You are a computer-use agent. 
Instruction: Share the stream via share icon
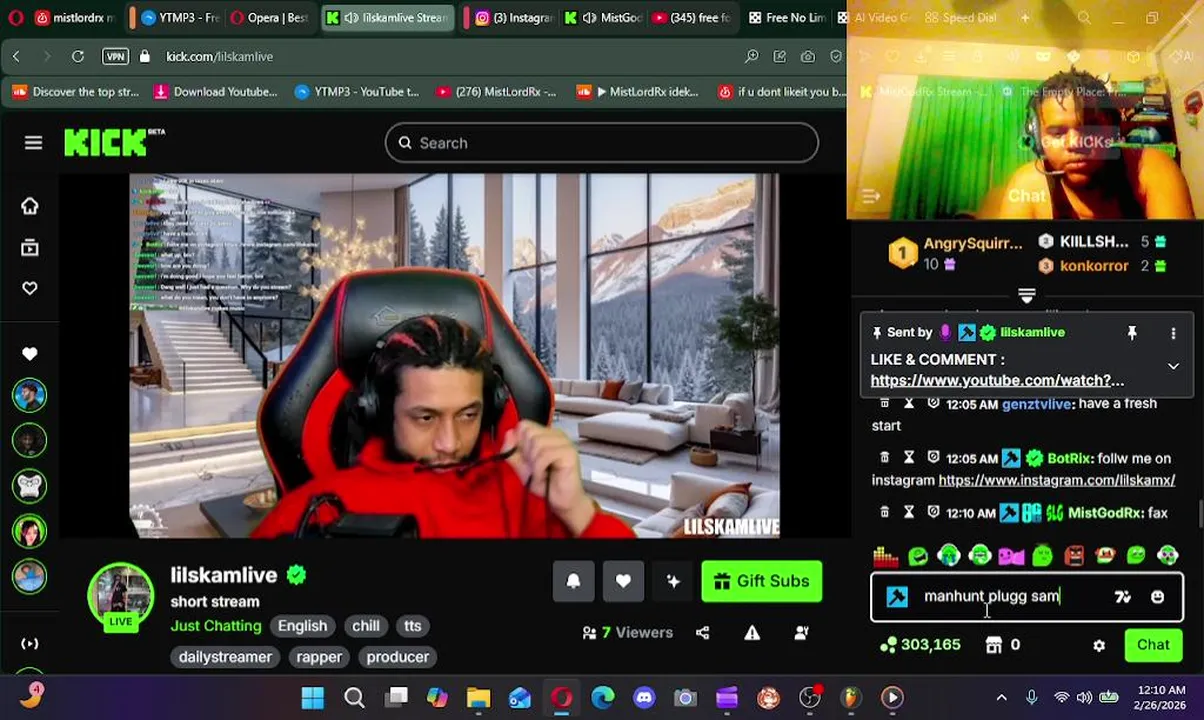tap(703, 633)
